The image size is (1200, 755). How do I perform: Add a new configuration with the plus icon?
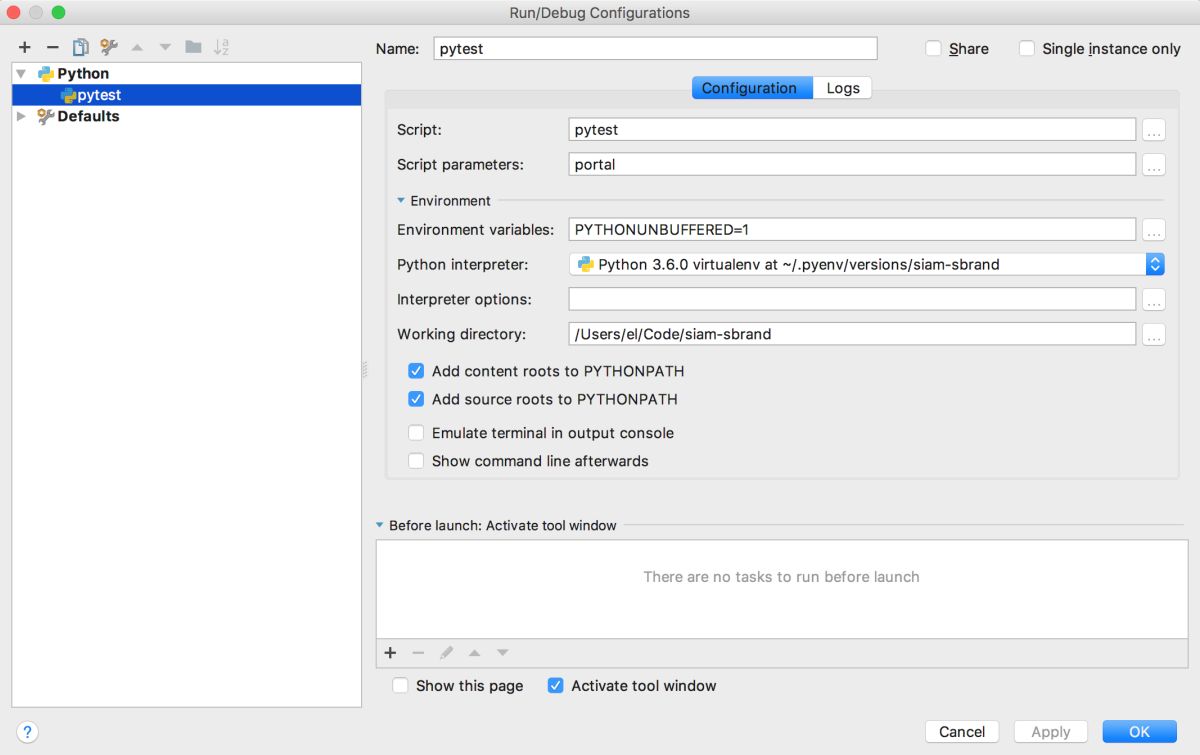pyautogui.click(x=25, y=47)
